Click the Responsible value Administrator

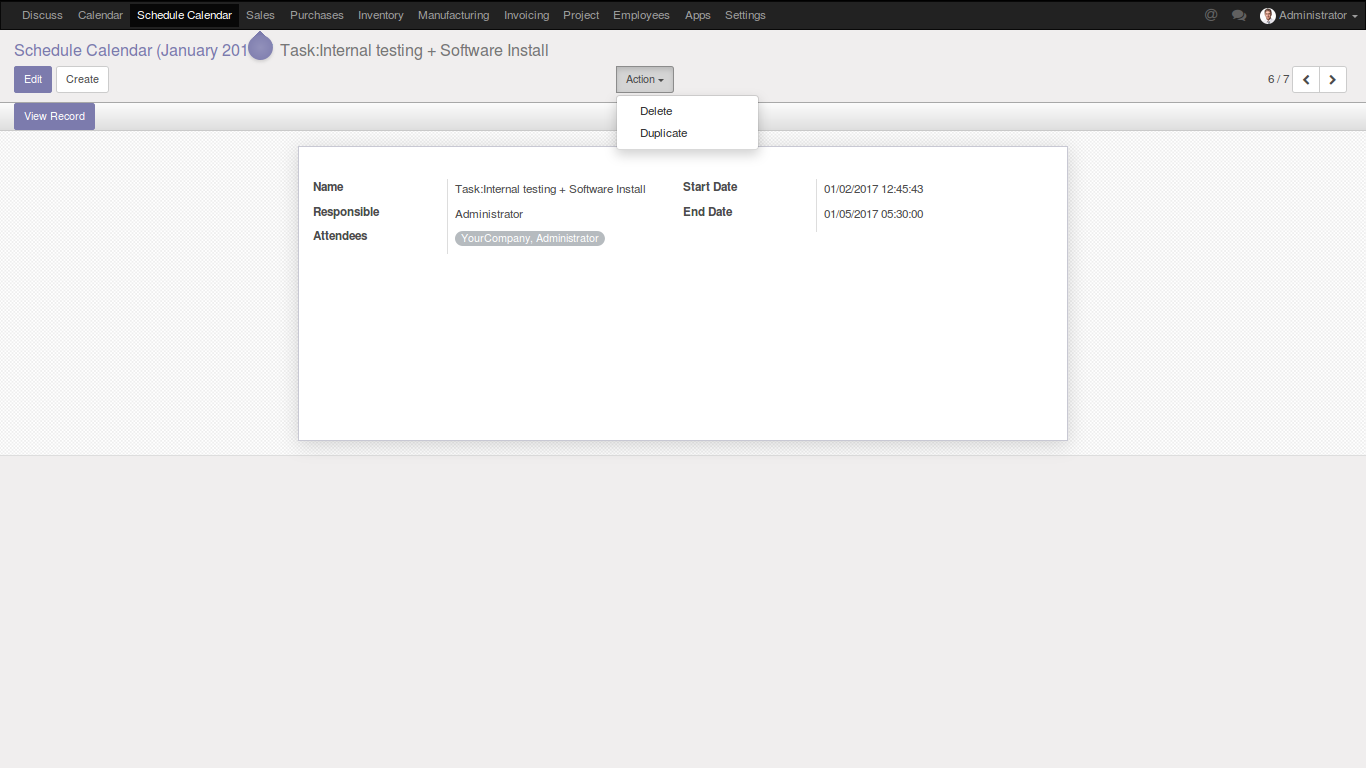(489, 214)
